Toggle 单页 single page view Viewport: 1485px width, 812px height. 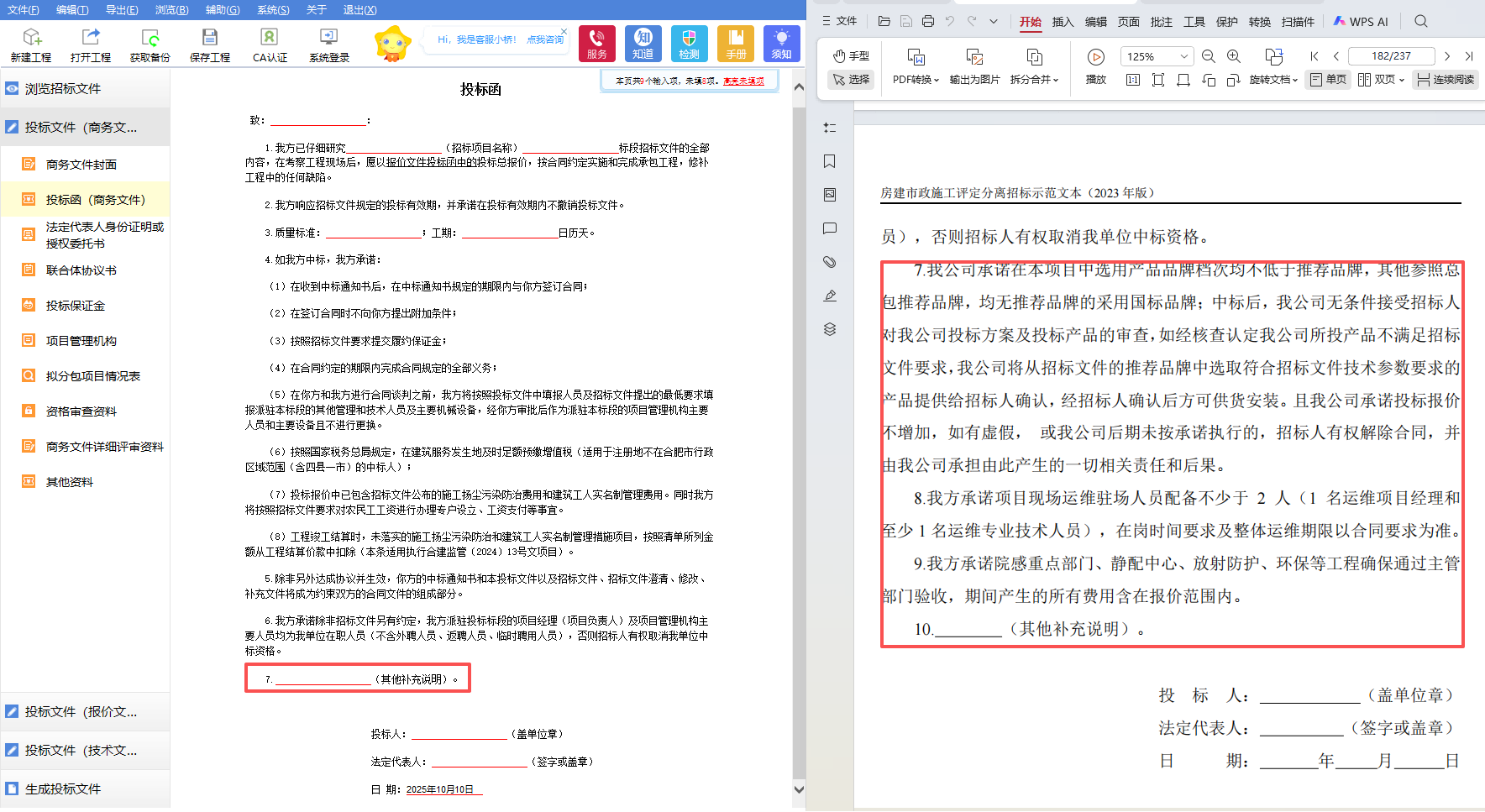click(1328, 80)
